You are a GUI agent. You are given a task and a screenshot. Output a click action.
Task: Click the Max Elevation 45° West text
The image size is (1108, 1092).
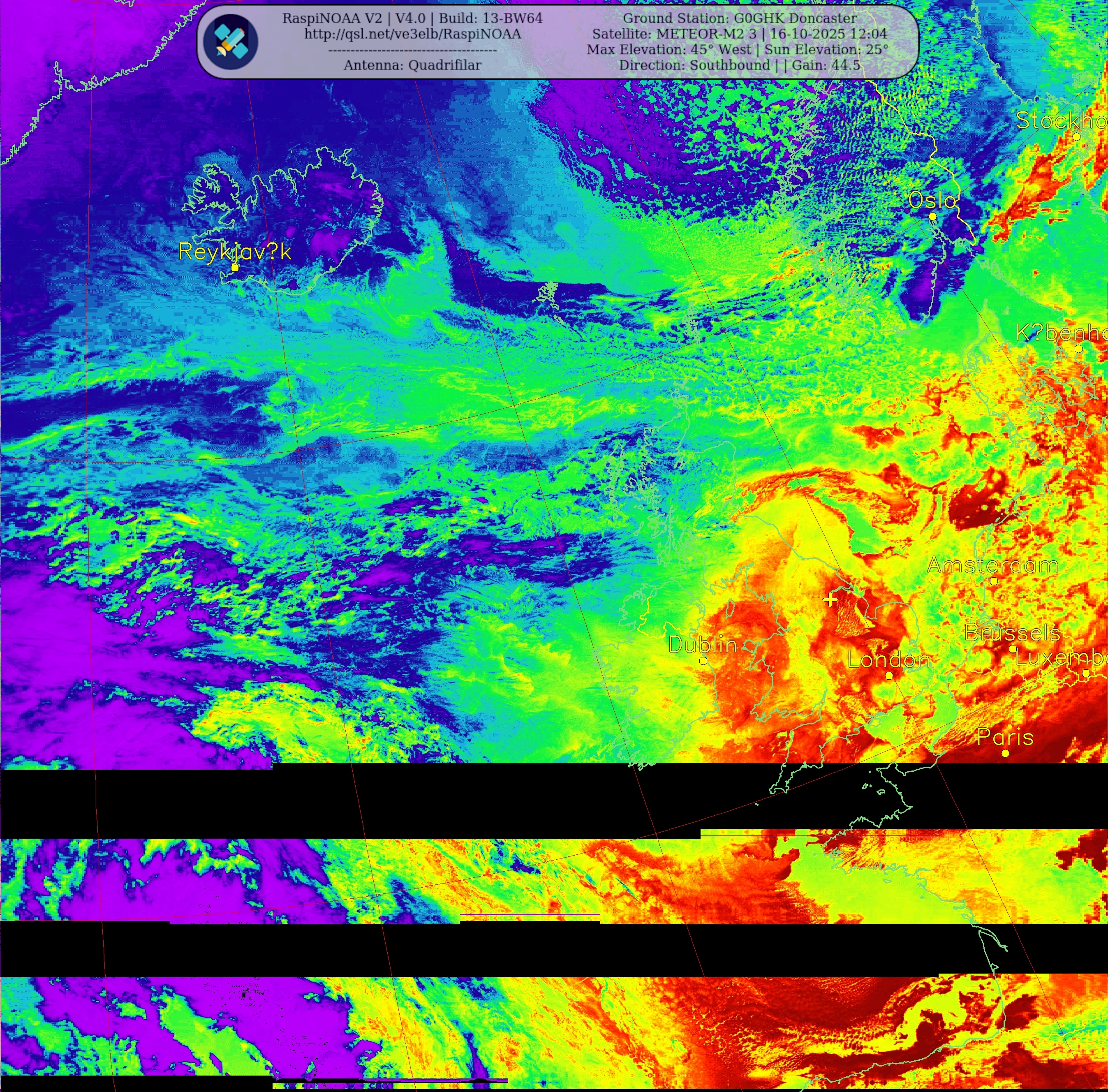(x=669, y=50)
